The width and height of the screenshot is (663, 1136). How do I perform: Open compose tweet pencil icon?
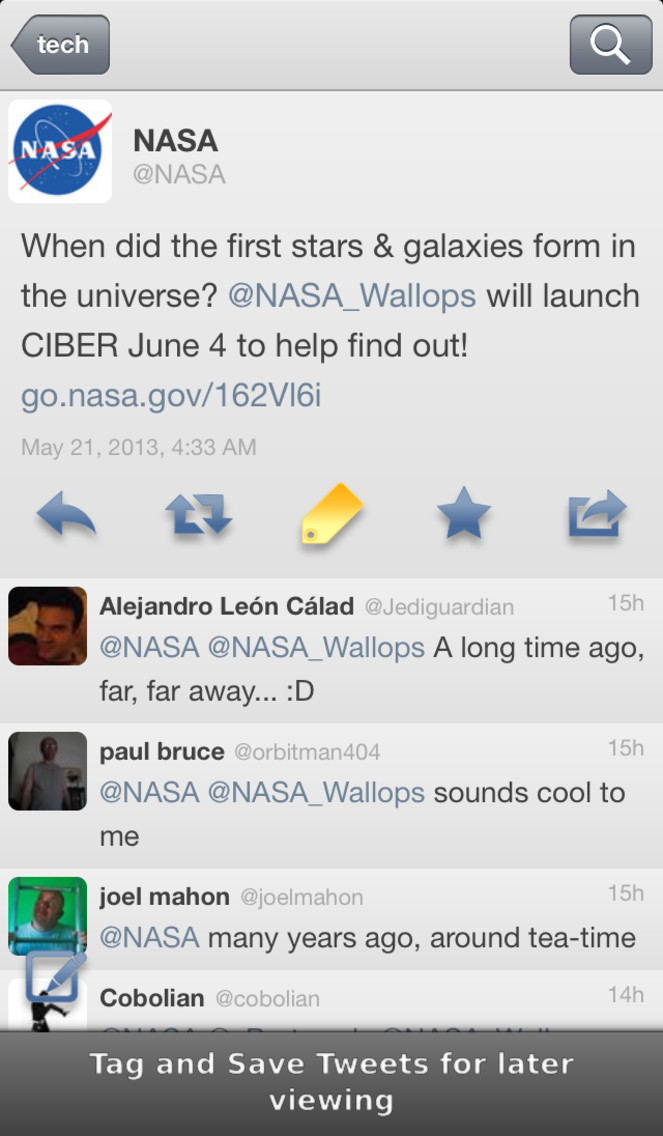point(56,977)
